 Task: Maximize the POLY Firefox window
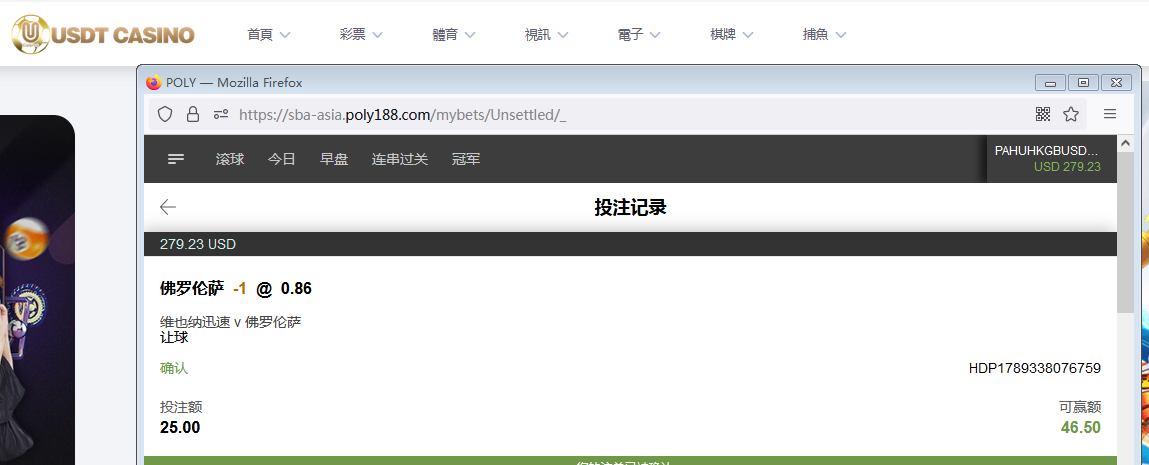(1083, 83)
